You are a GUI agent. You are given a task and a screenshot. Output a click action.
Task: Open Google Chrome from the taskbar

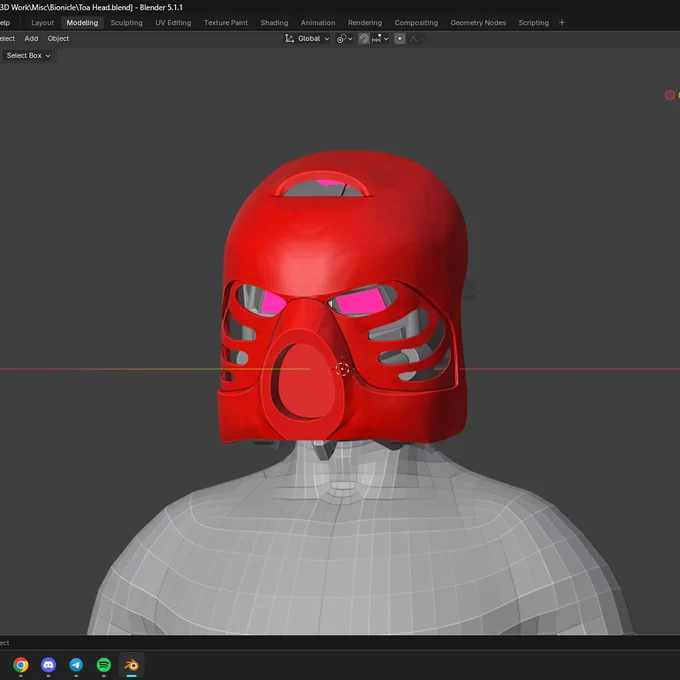(x=21, y=665)
